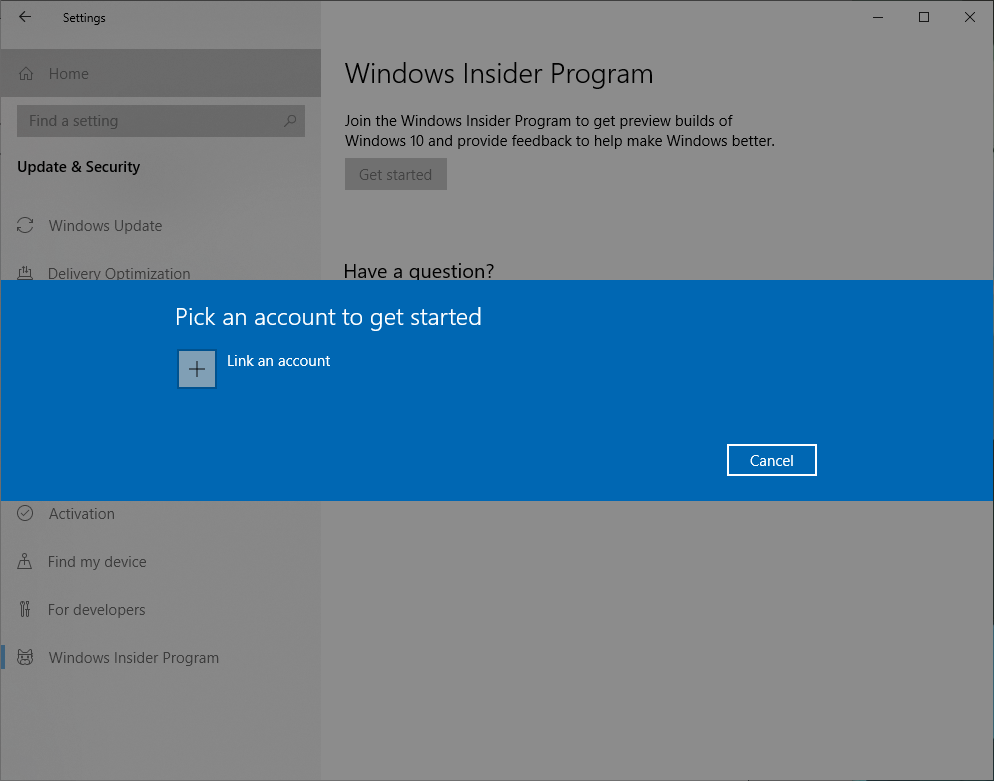Cancel the account picker dialog
Screen dimensions: 994x781
pyautogui.click(x=771, y=459)
